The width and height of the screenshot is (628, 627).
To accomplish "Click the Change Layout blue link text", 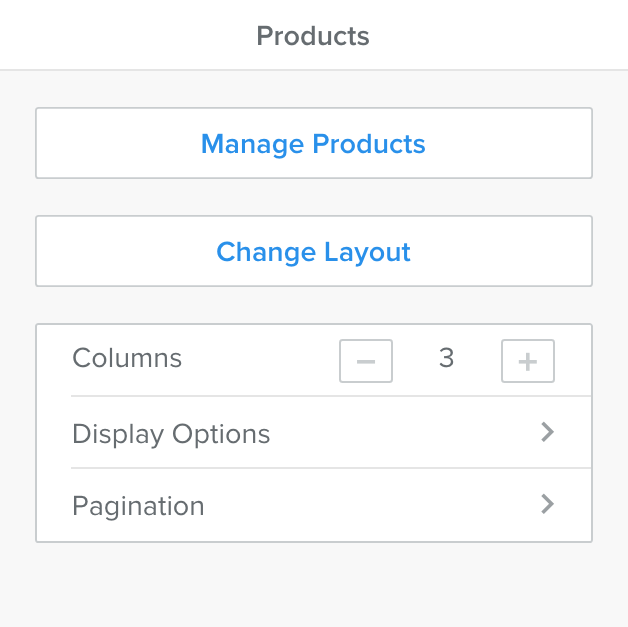I will pos(314,251).
